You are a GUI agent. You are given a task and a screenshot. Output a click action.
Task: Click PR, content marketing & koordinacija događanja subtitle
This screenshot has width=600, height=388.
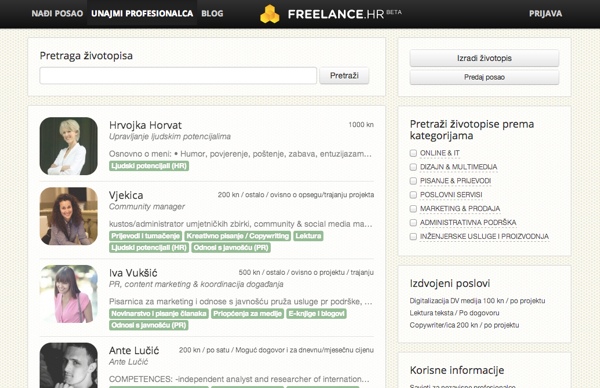point(196,284)
